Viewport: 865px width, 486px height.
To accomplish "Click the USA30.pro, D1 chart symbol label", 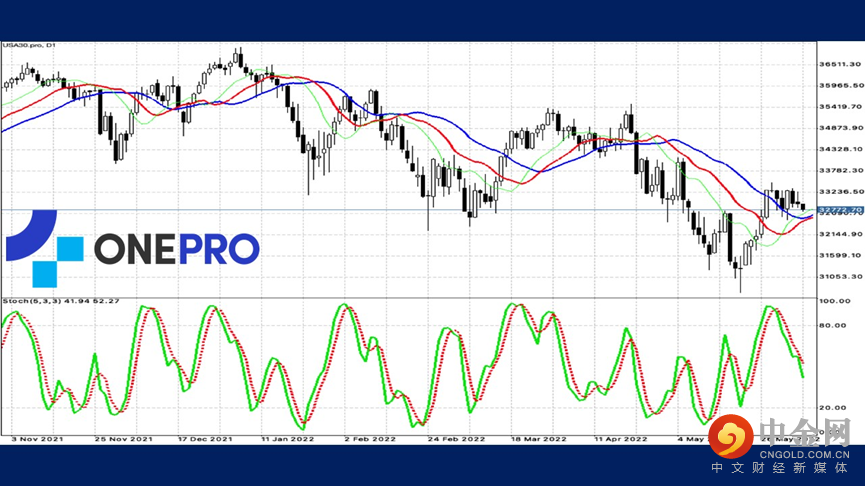I will [x=30, y=45].
